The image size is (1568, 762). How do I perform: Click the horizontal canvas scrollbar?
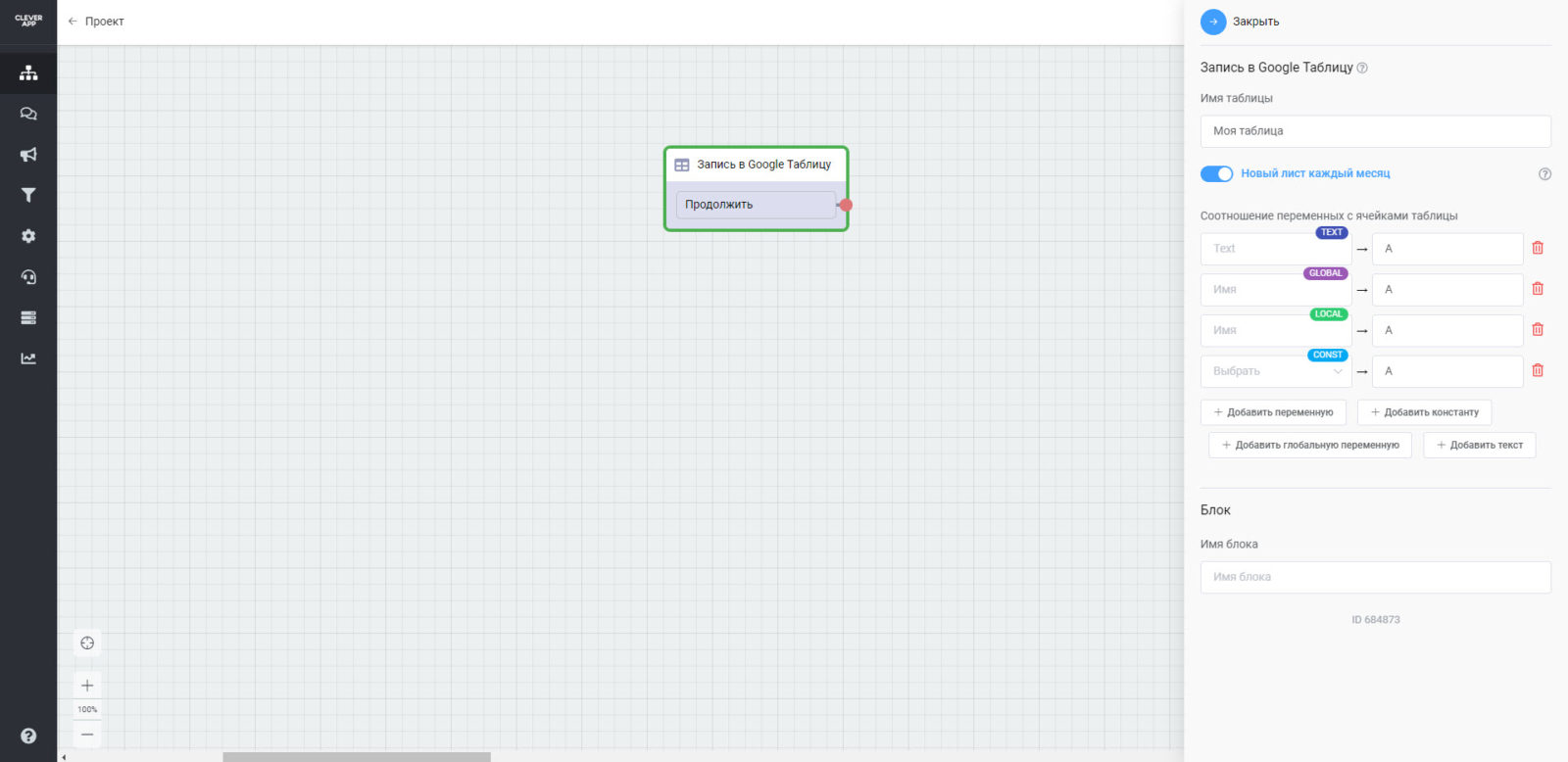pos(356,756)
